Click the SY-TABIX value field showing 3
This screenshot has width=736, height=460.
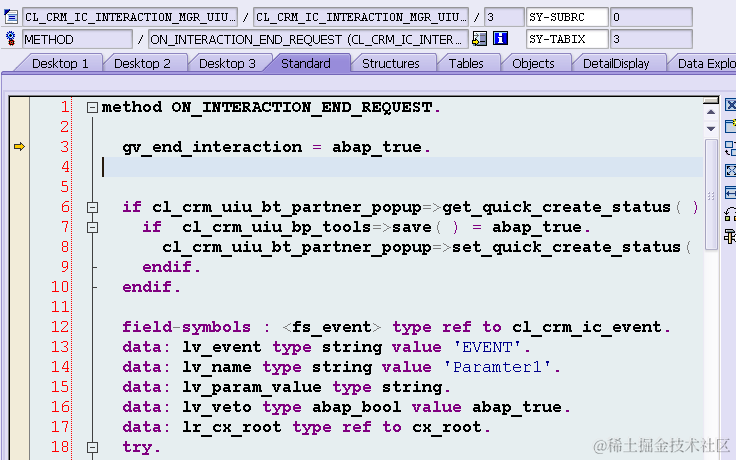[651, 39]
